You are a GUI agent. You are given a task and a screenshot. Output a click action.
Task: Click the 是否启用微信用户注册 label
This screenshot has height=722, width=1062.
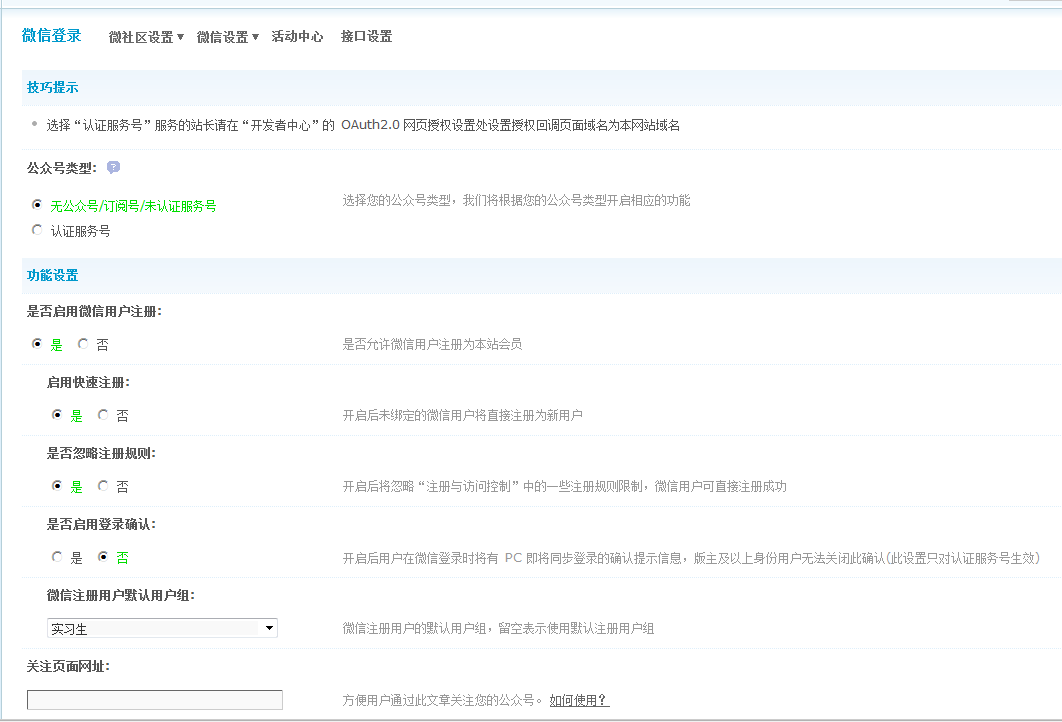pyautogui.click(x=94, y=312)
